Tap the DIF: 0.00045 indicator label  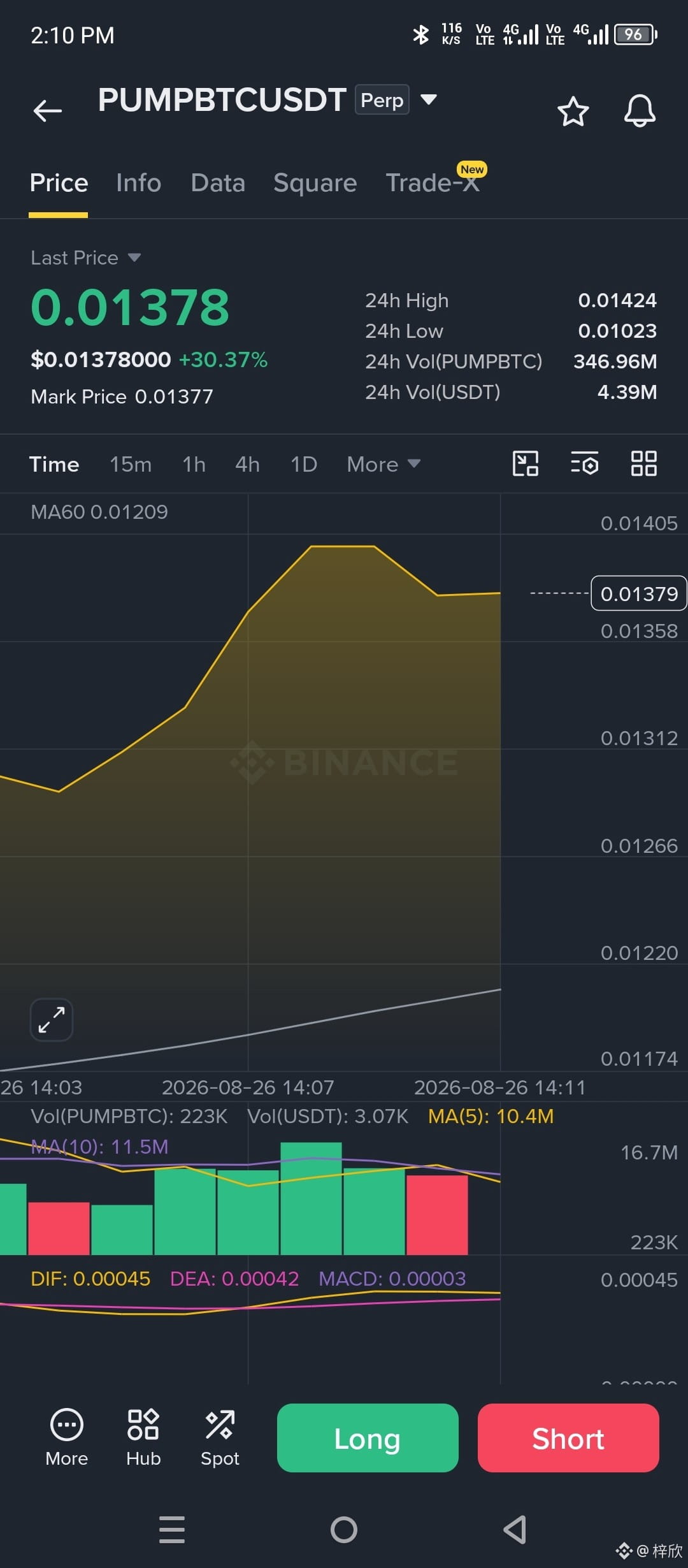pos(90,1279)
